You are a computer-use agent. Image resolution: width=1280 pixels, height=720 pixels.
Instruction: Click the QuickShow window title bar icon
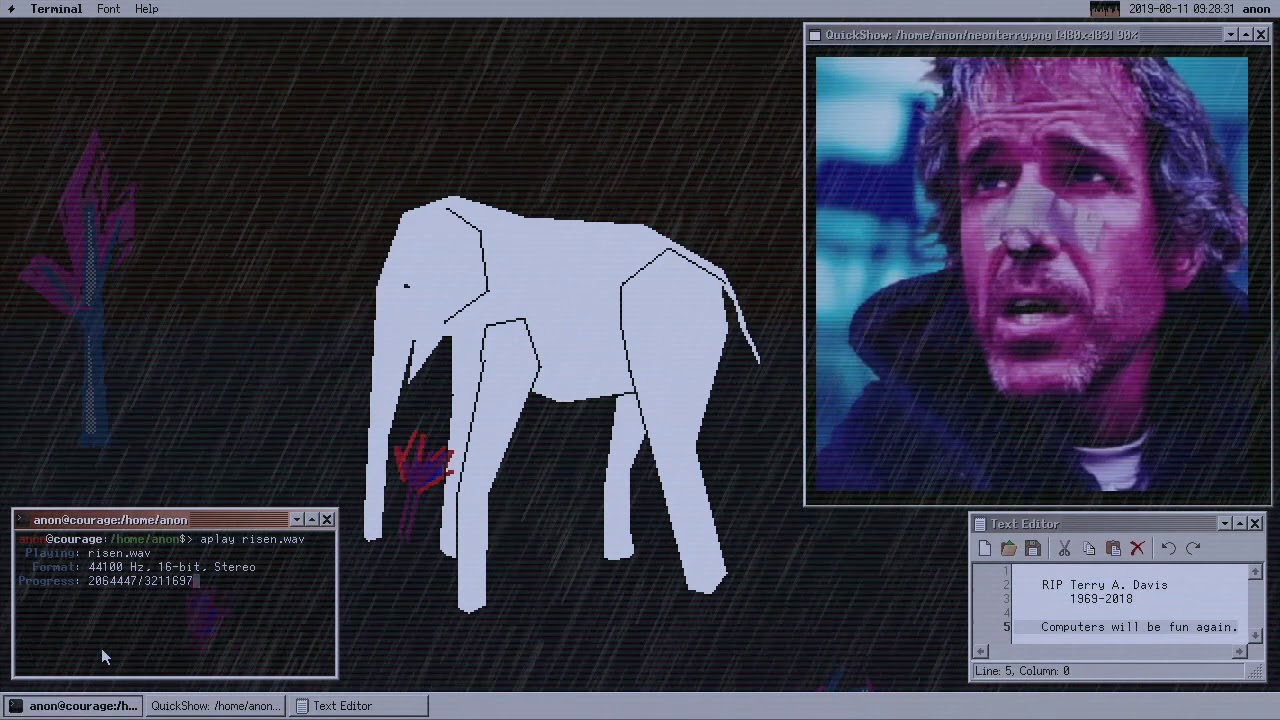(x=815, y=35)
